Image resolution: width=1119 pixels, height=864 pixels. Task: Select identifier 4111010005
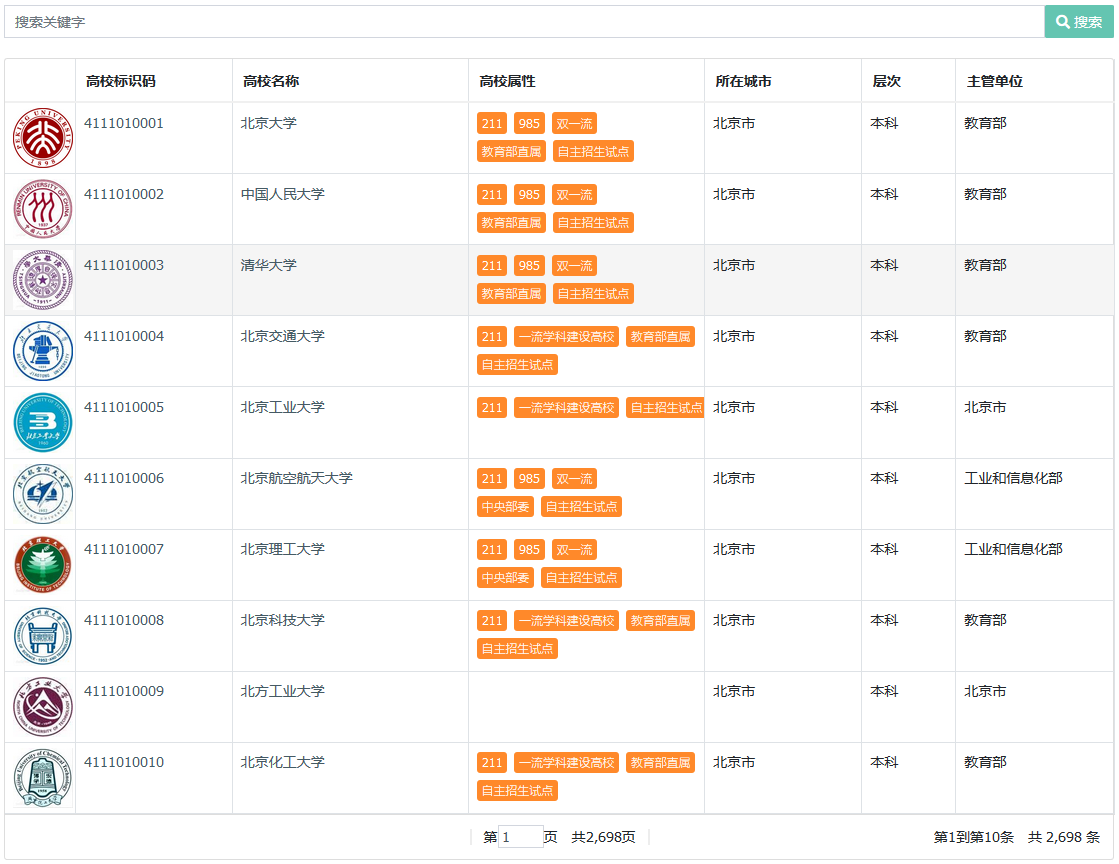124,407
